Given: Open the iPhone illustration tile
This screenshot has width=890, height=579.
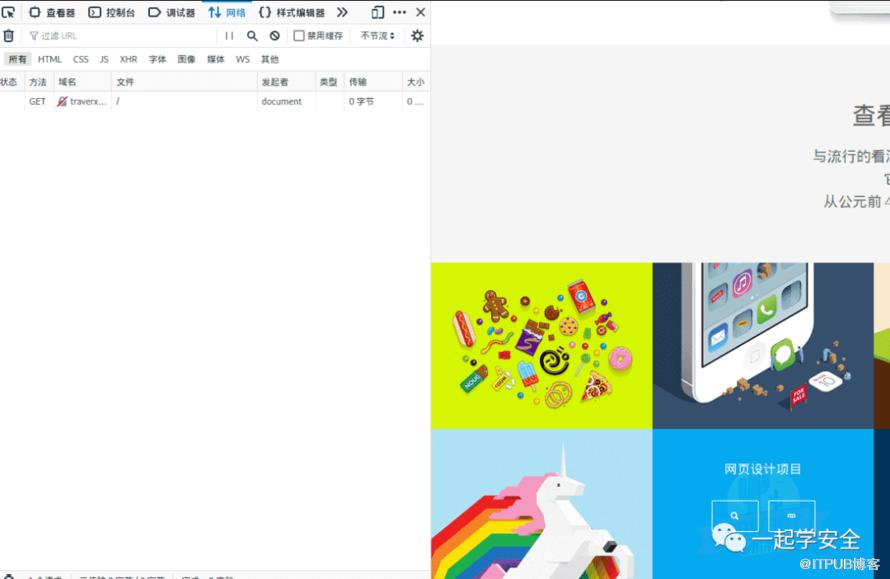Looking at the screenshot, I should pyautogui.click(x=763, y=345).
